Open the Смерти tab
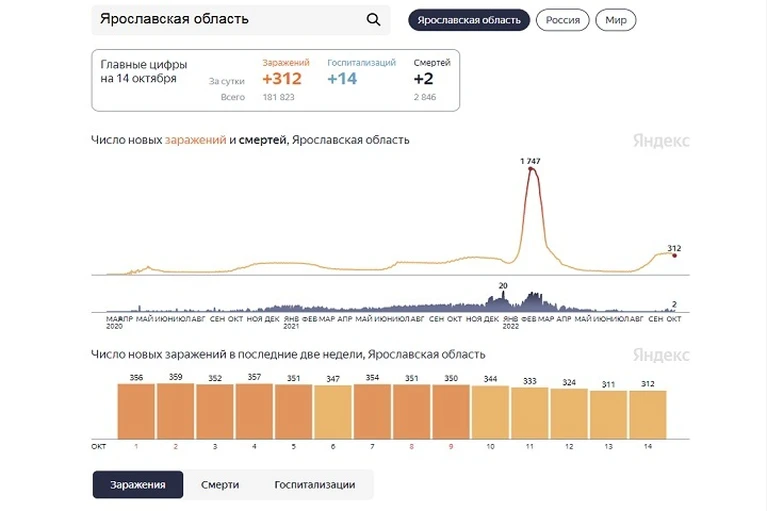This screenshot has width=767, height=511. (220, 485)
